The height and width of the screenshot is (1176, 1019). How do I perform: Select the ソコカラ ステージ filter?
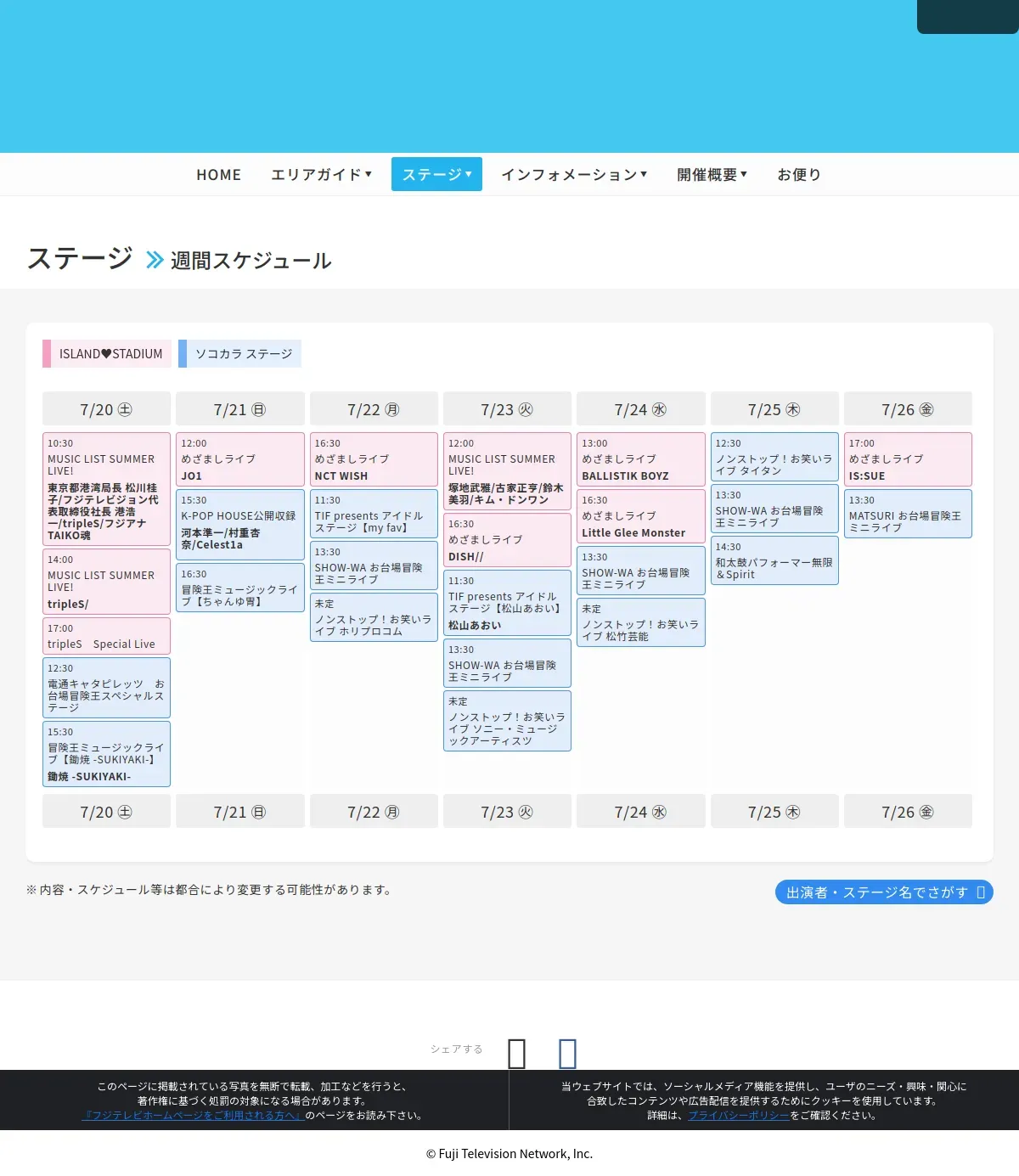point(239,354)
